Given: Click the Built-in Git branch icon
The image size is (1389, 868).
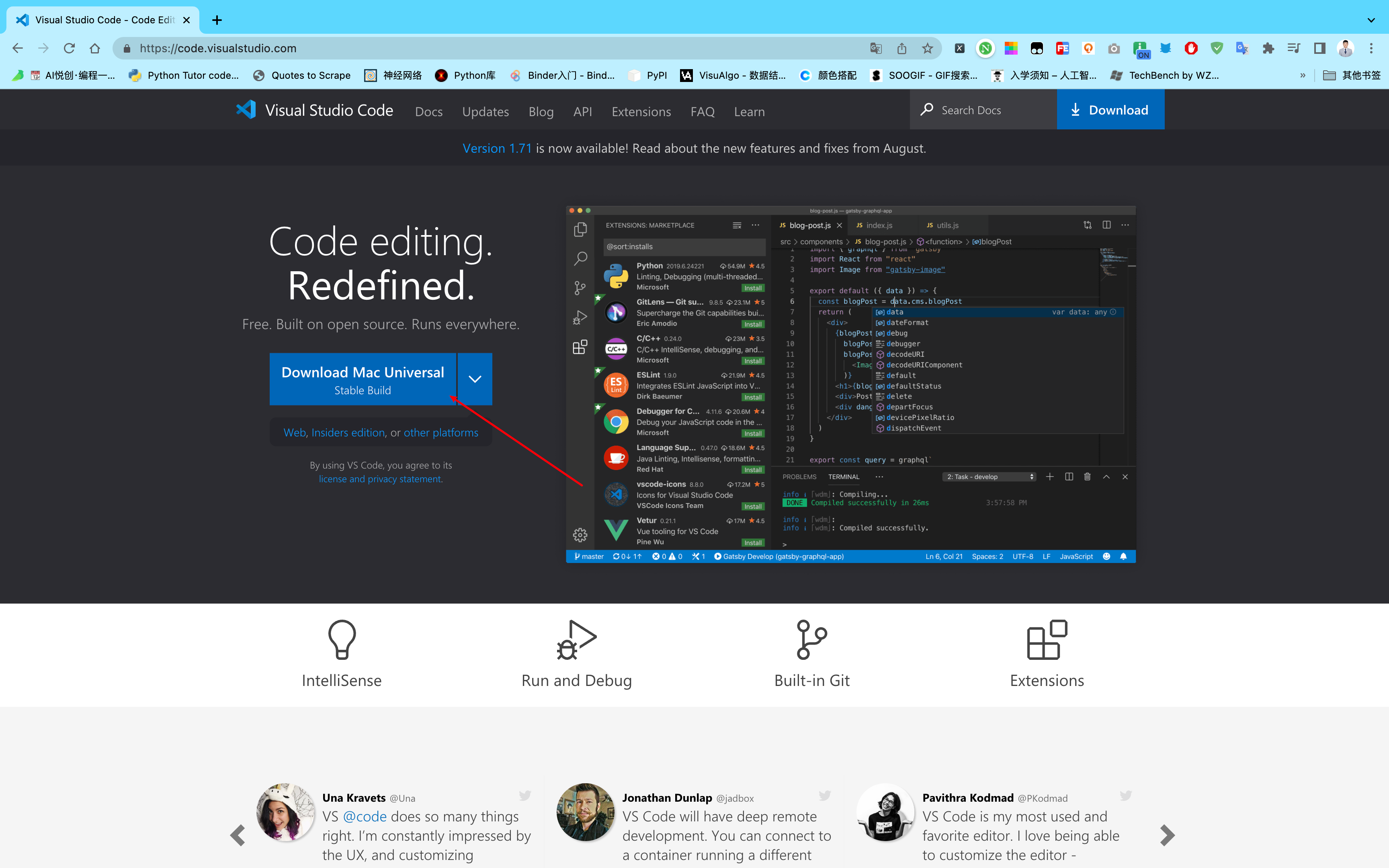Looking at the screenshot, I should click(x=811, y=639).
